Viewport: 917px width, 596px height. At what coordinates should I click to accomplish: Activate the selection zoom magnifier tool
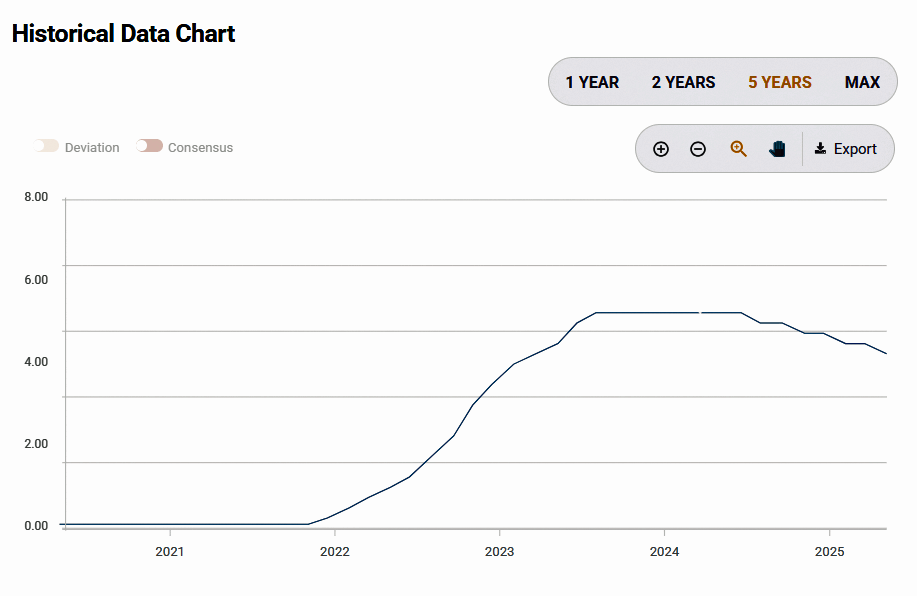739,149
